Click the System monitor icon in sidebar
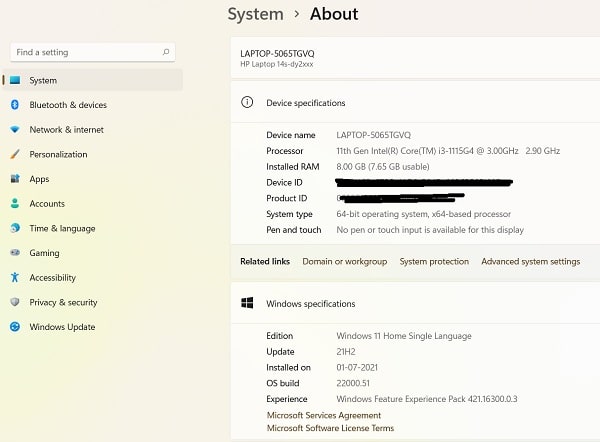The height and width of the screenshot is (442, 600). [15, 80]
